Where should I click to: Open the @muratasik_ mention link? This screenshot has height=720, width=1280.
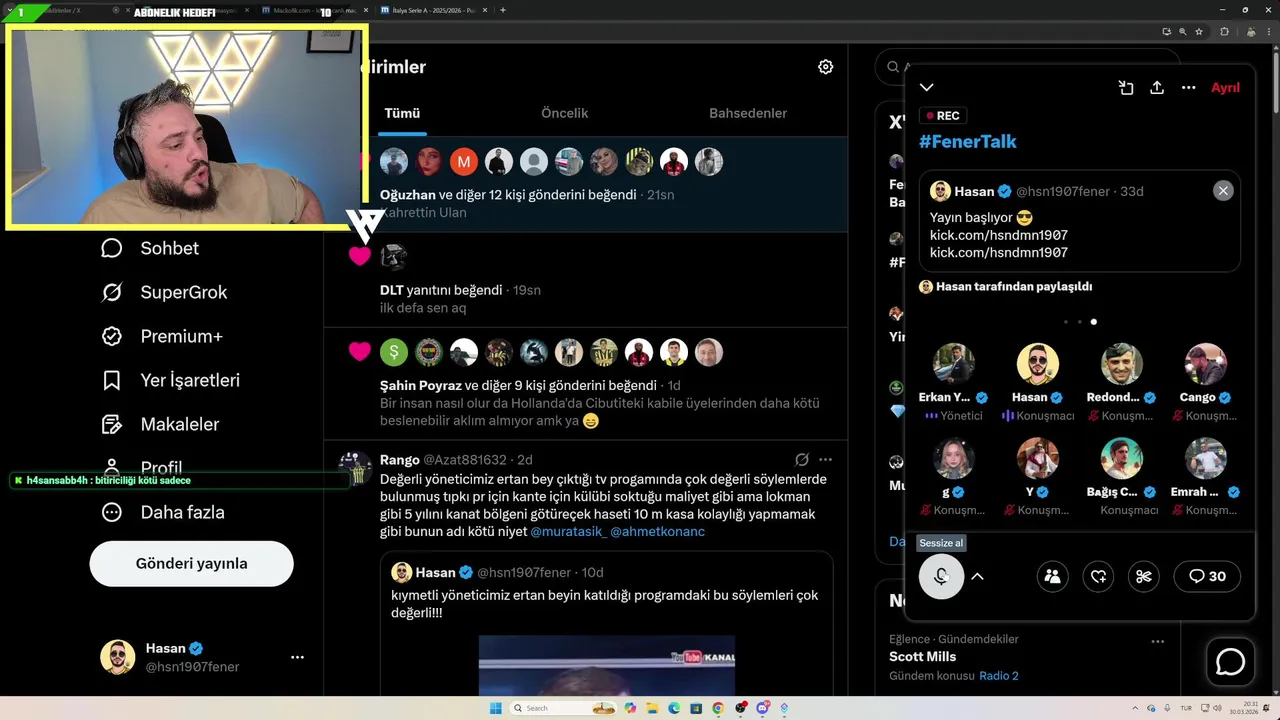click(567, 531)
